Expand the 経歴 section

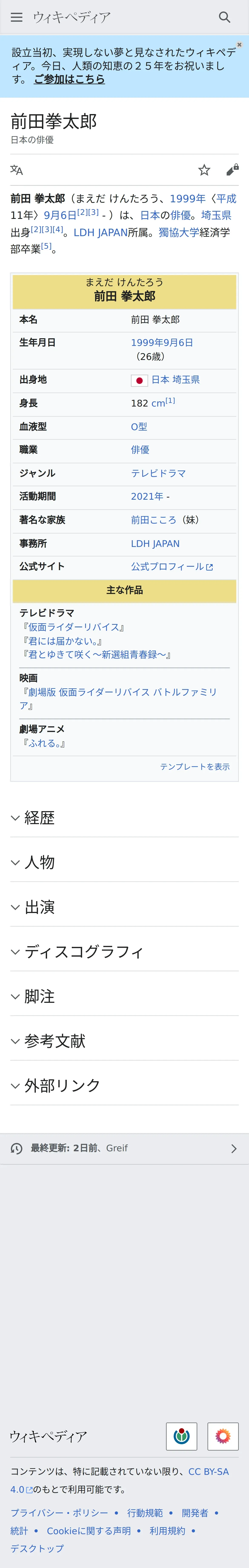[x=40, y=818]
